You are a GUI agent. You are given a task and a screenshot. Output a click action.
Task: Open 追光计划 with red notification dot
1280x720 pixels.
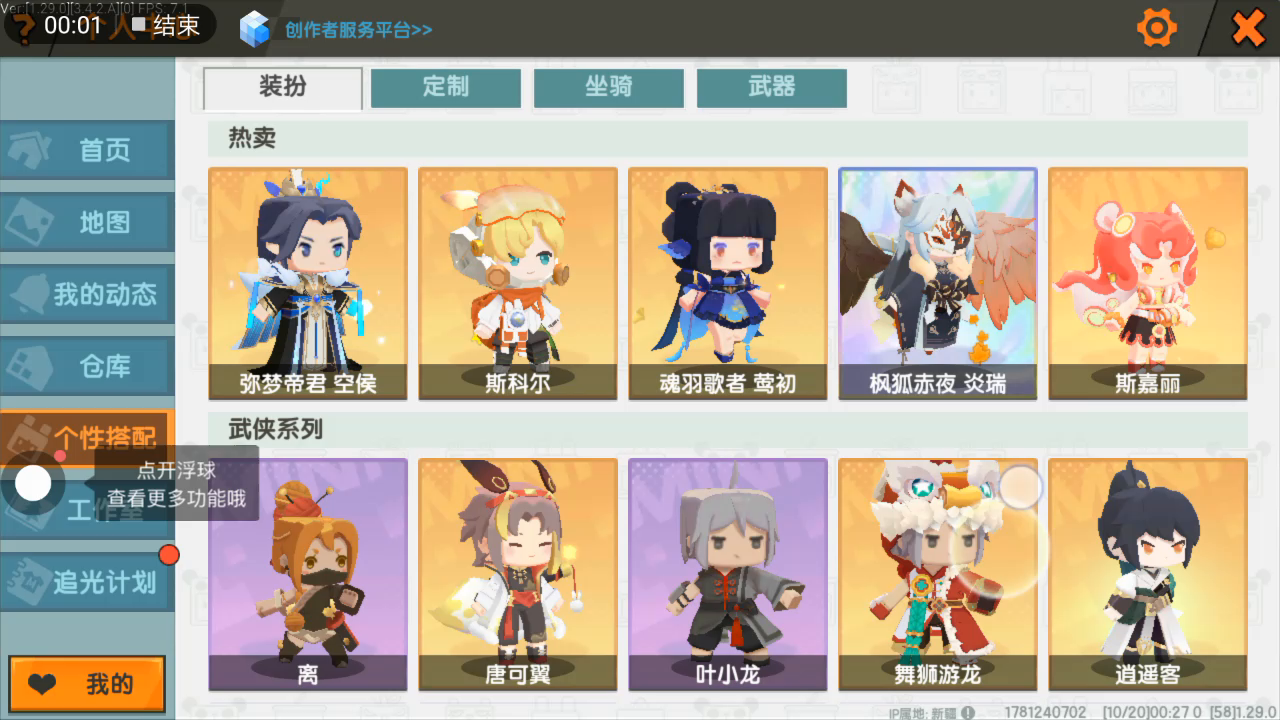point(87,581)
